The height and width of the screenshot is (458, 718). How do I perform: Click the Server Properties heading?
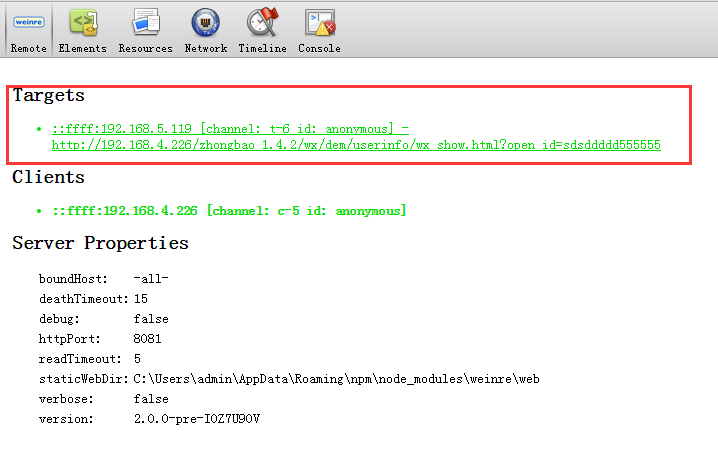(x=100, y=243)
